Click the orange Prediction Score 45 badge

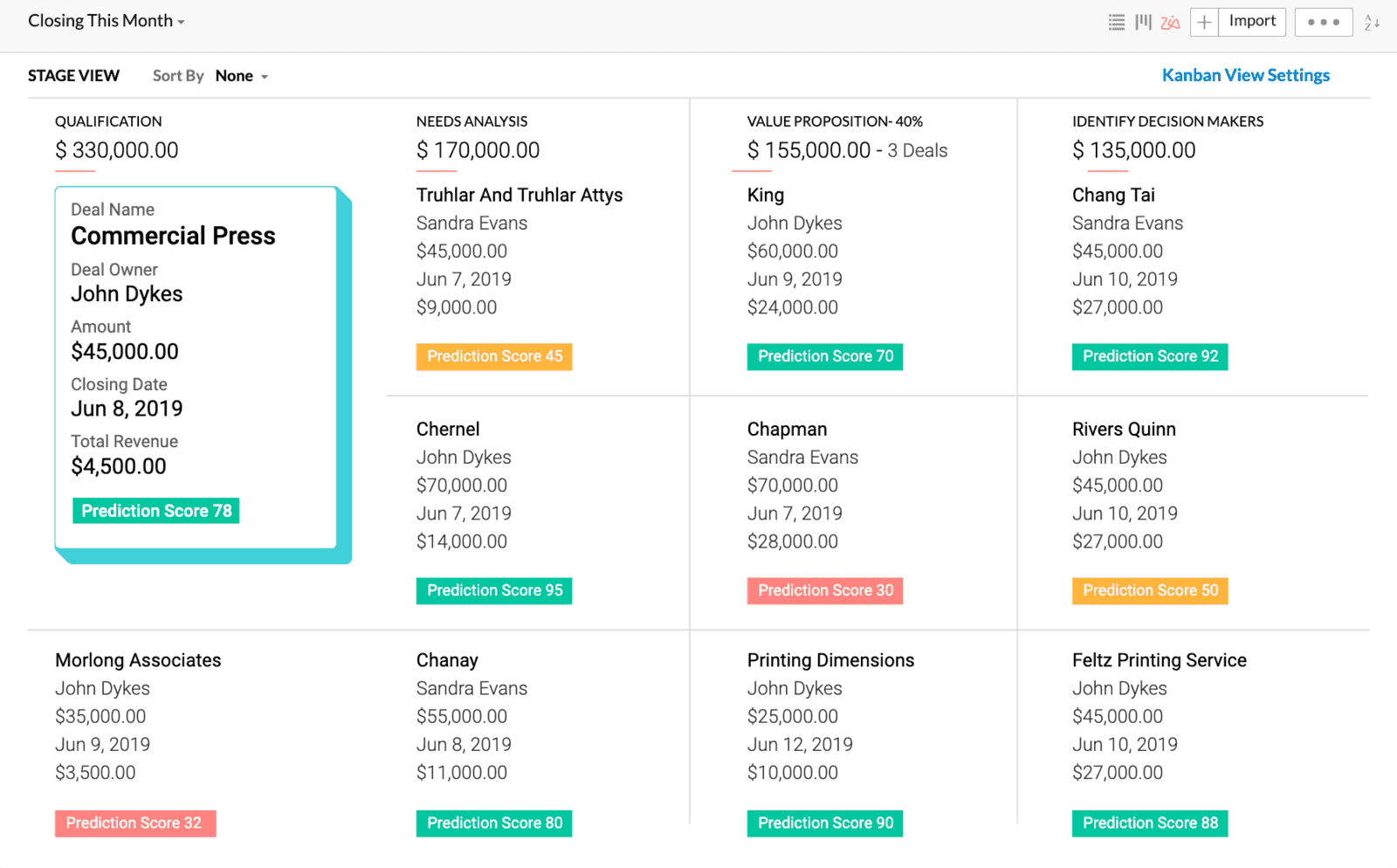[494, 356]
